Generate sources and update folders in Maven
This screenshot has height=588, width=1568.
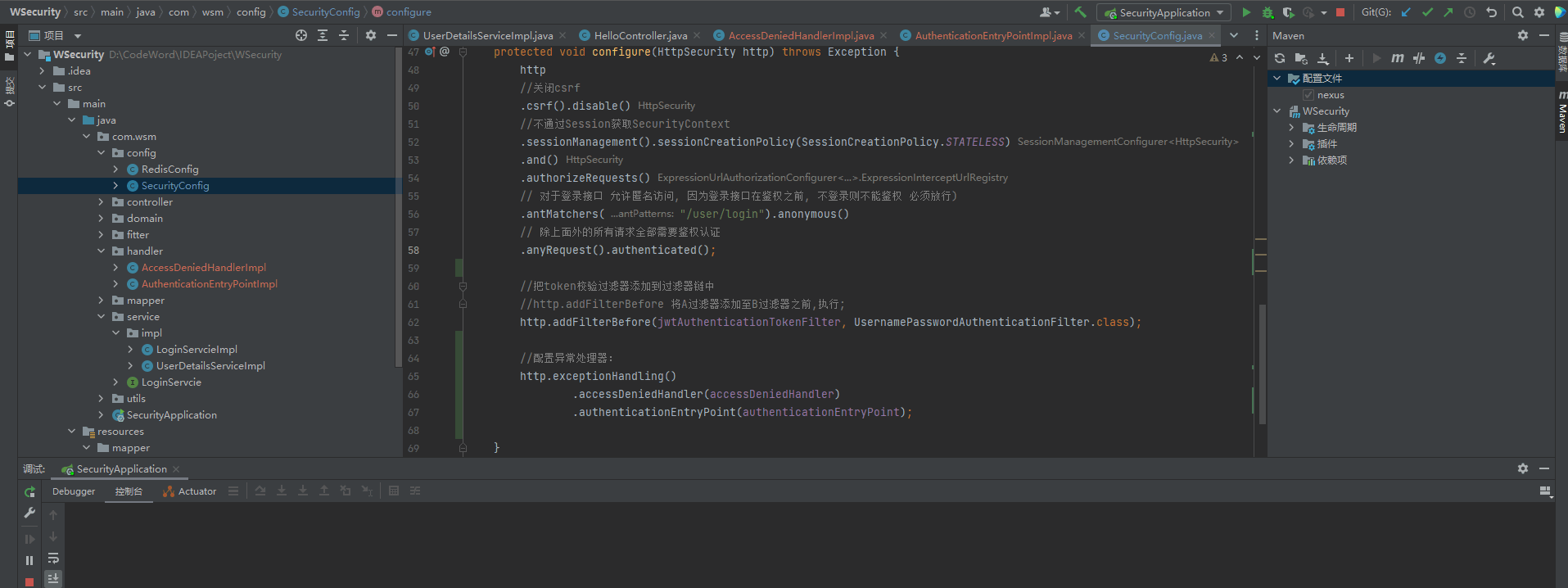[x=1301, y=58]
